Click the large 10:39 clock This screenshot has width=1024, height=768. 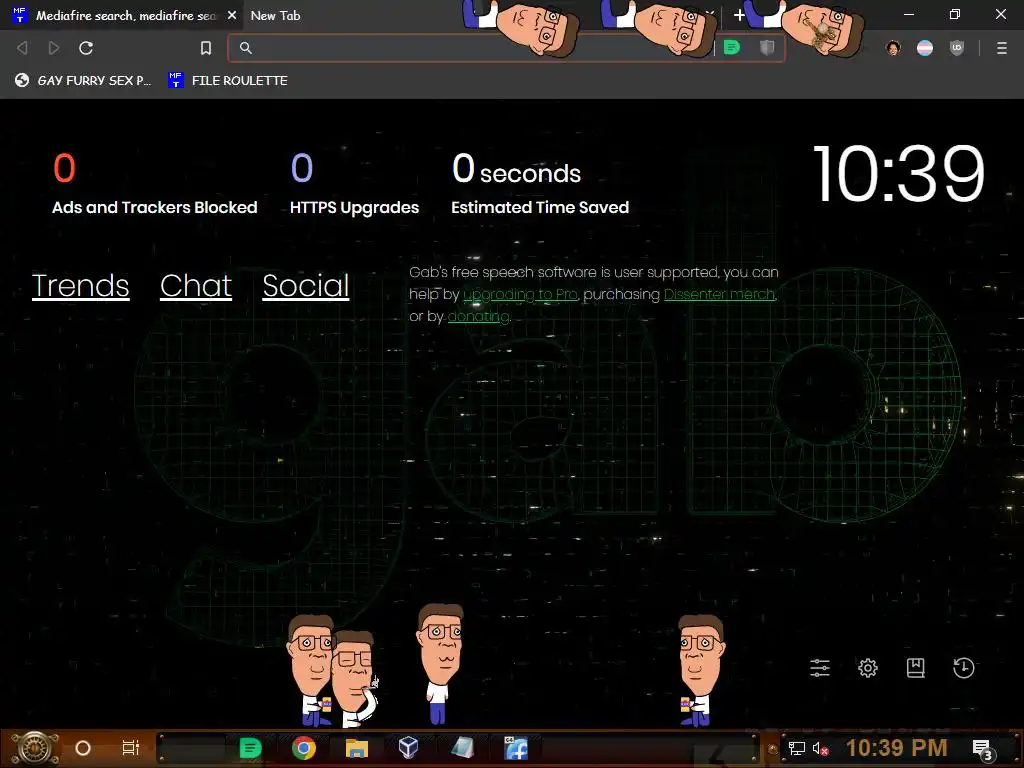pyautogui.click(x=899, y=174)
